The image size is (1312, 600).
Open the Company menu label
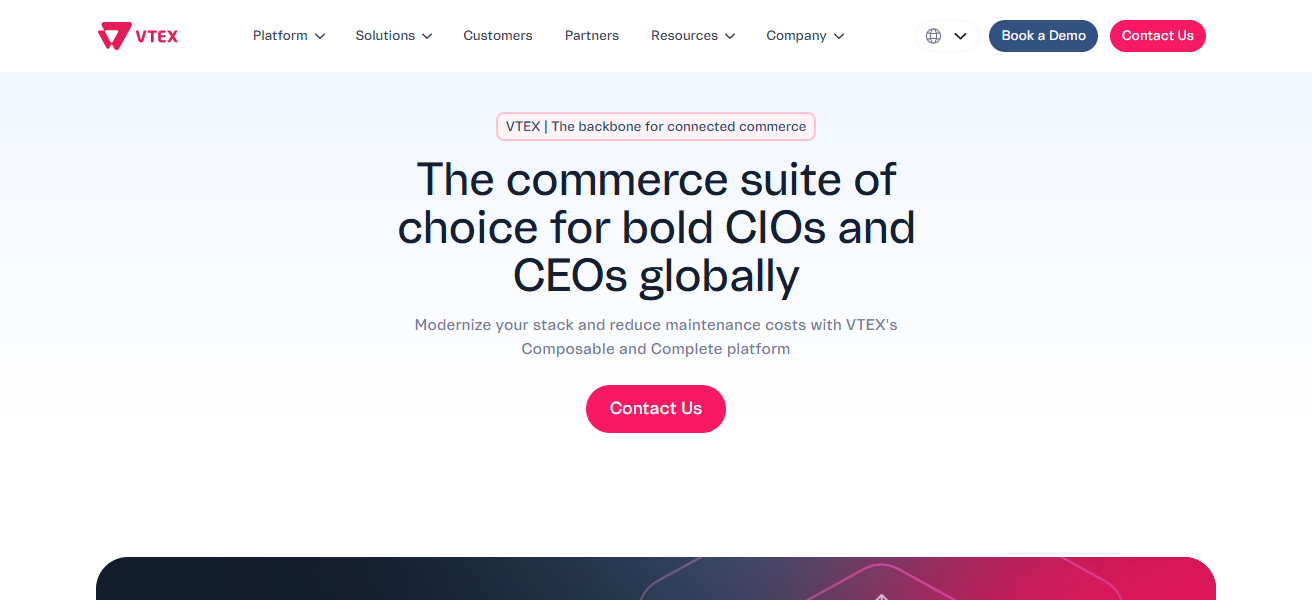pos(796,36)
